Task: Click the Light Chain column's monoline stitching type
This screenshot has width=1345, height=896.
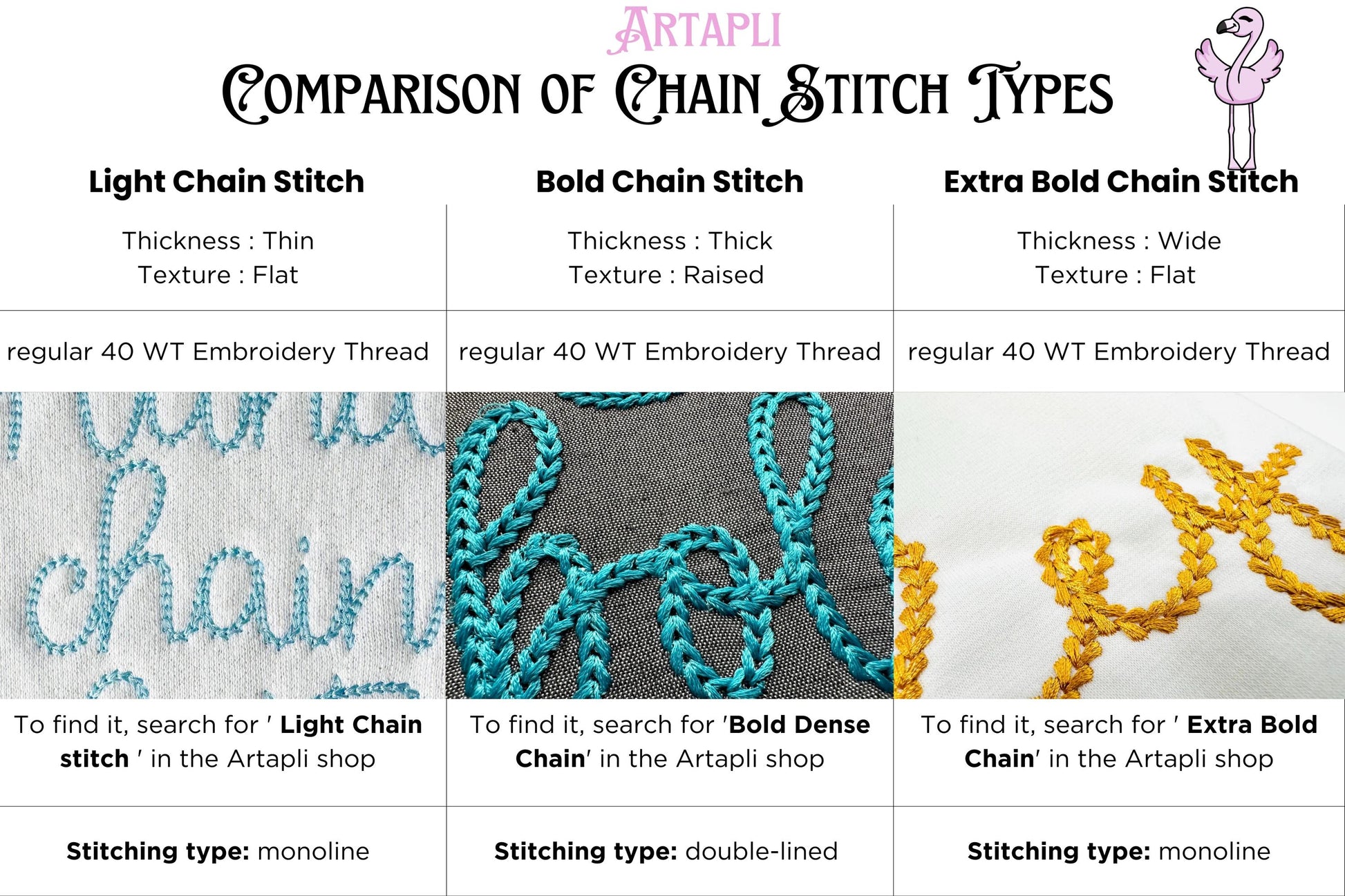Action: pyautogui.click(x=218, y=851)
